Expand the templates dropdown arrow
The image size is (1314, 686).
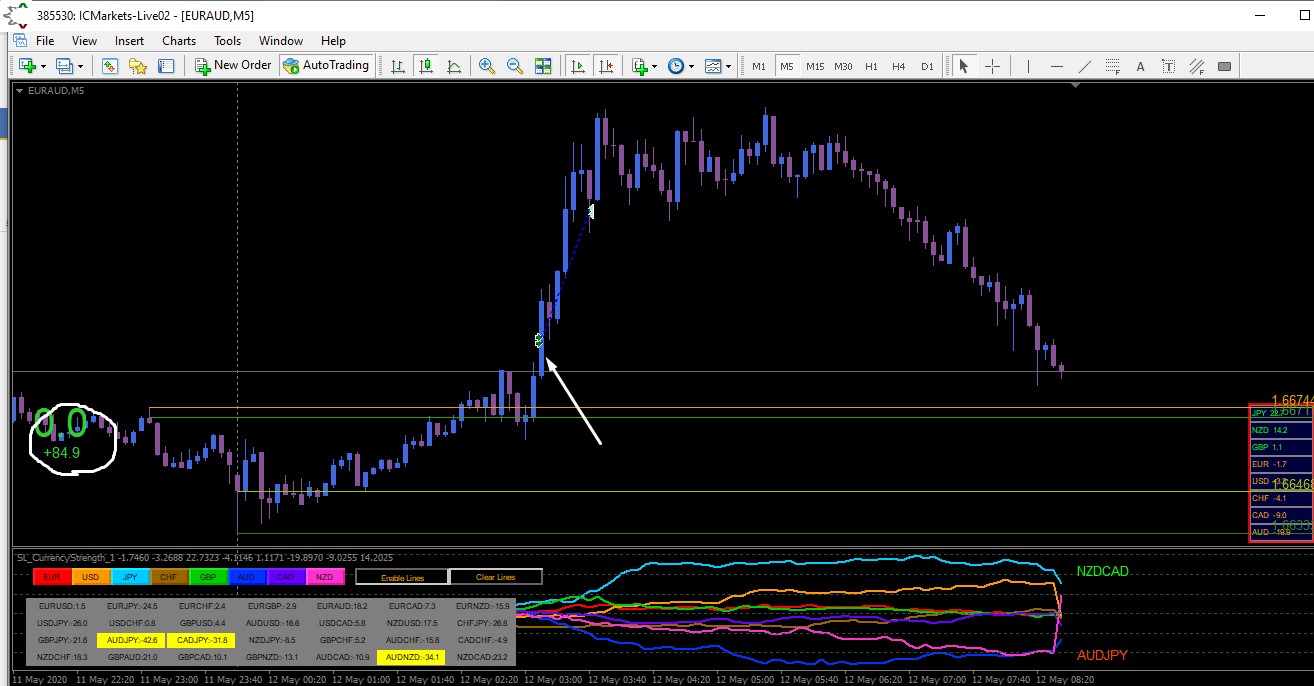point(728,66)
